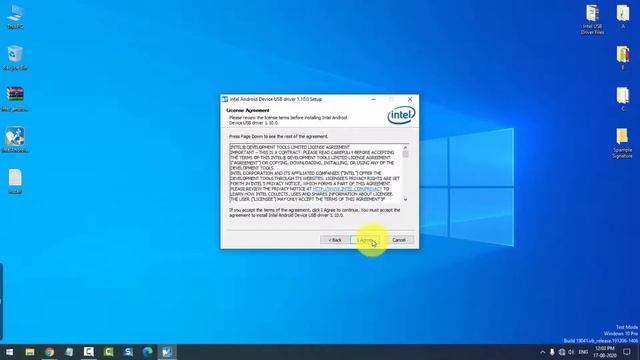Open network settings tray icon

[x=562, y=352]
